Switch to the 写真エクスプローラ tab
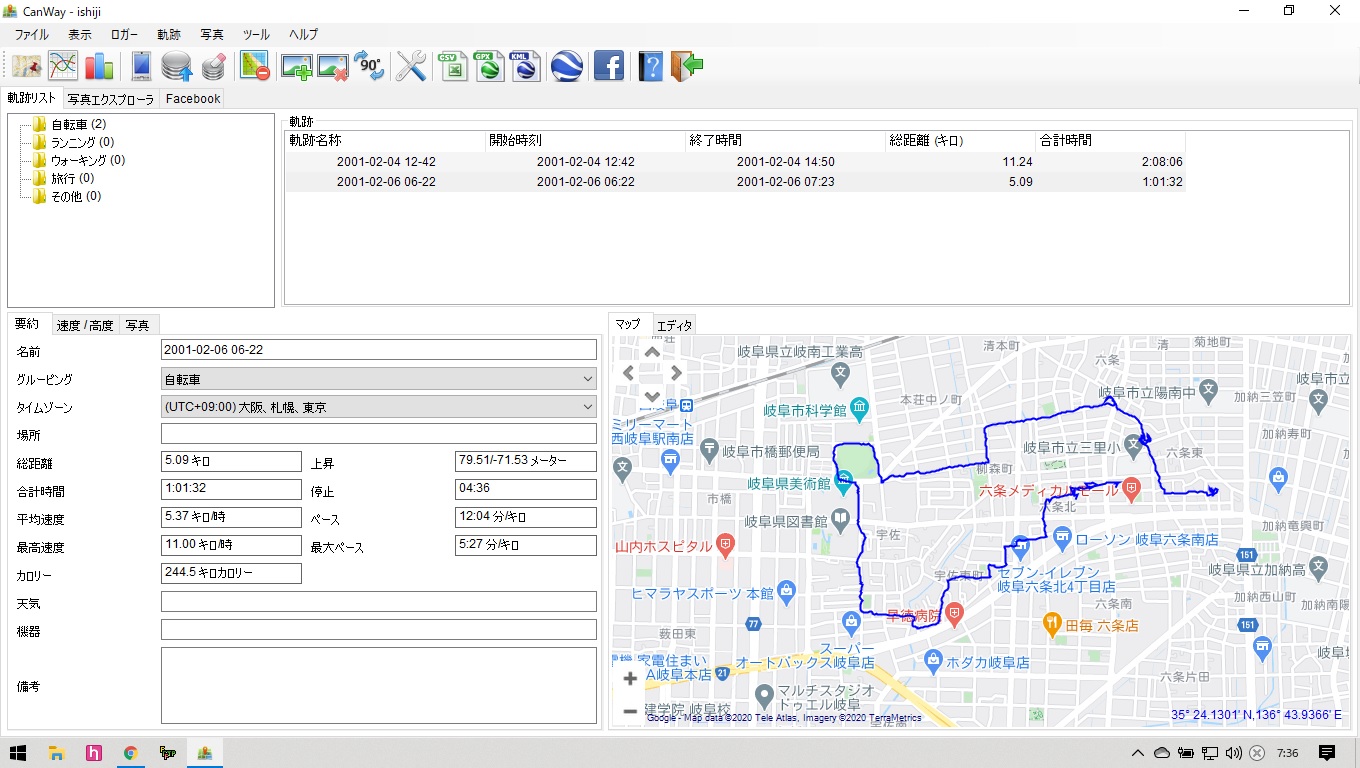Image resolution: width=1360 pixels, height=768 pixels. 111,99
